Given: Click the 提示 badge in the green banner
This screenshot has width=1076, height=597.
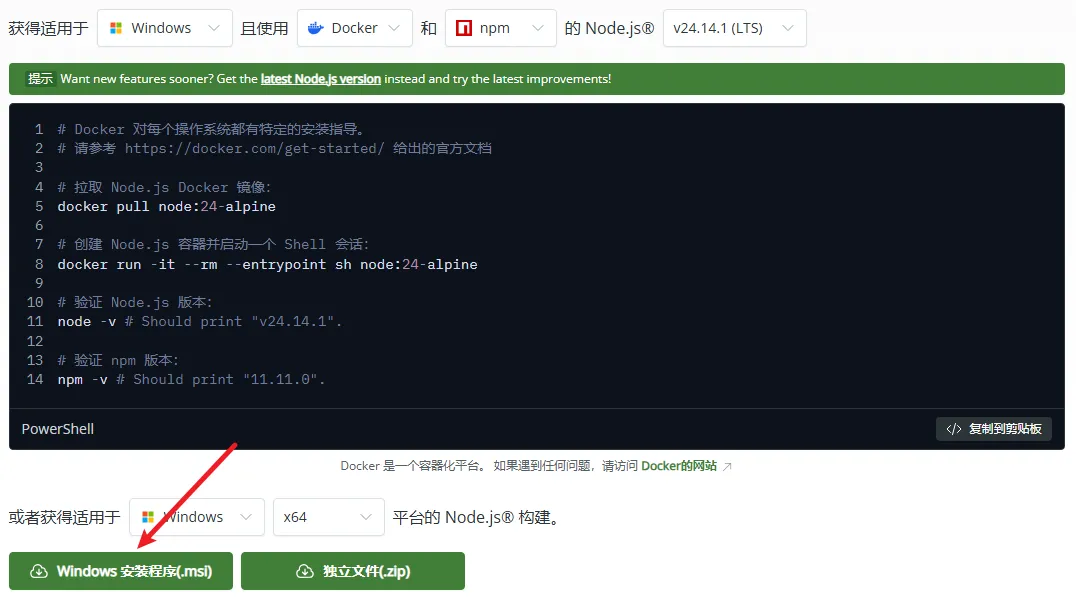Looking at the screenshot, I should point(40,79).
